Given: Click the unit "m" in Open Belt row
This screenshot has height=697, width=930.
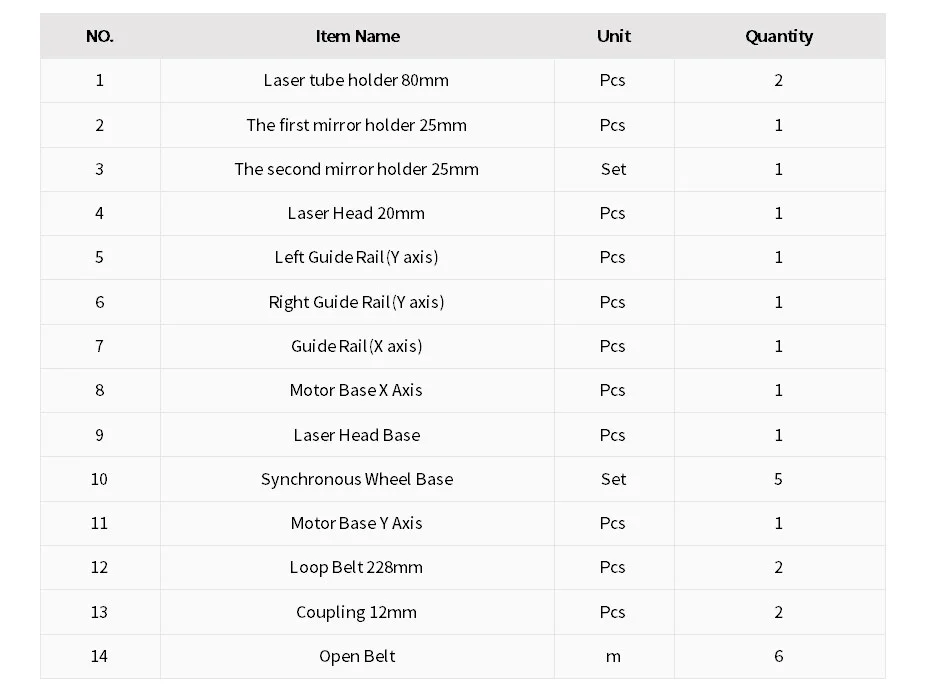Looking at the screenshot, I should click(613, 656).
